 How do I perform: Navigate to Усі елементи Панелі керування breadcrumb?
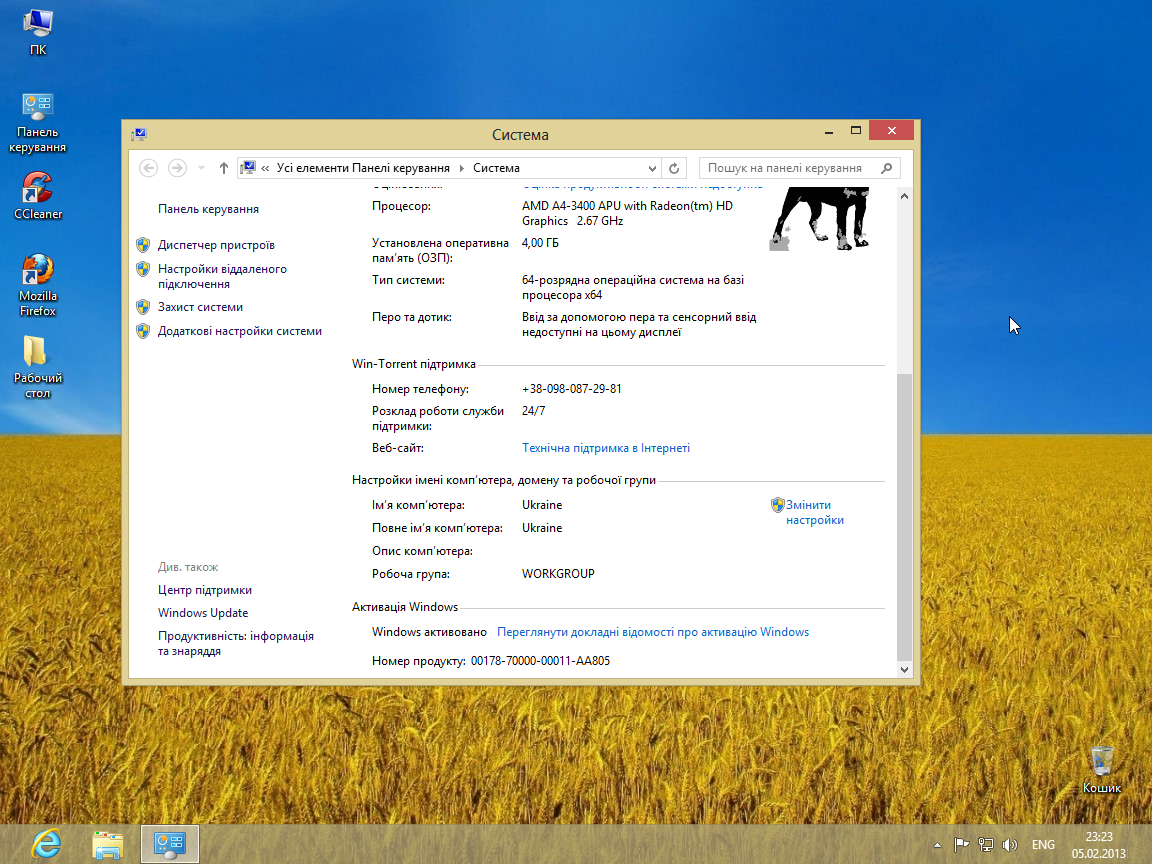click(363, 168)
